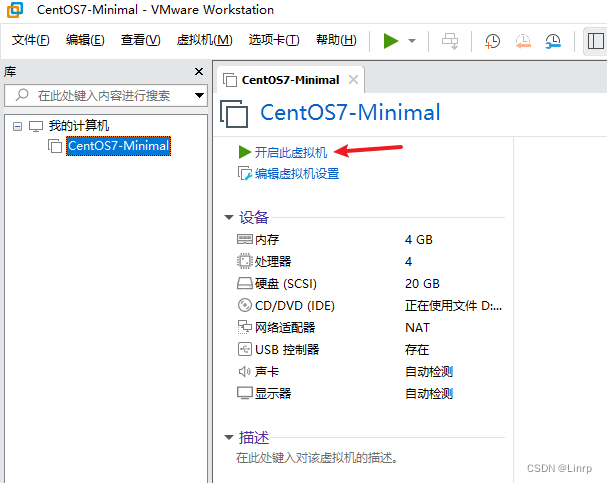The height and width of the screenshot is (483, 607).
Task: Select the 处理器 device row label
Action: point(273,262)
